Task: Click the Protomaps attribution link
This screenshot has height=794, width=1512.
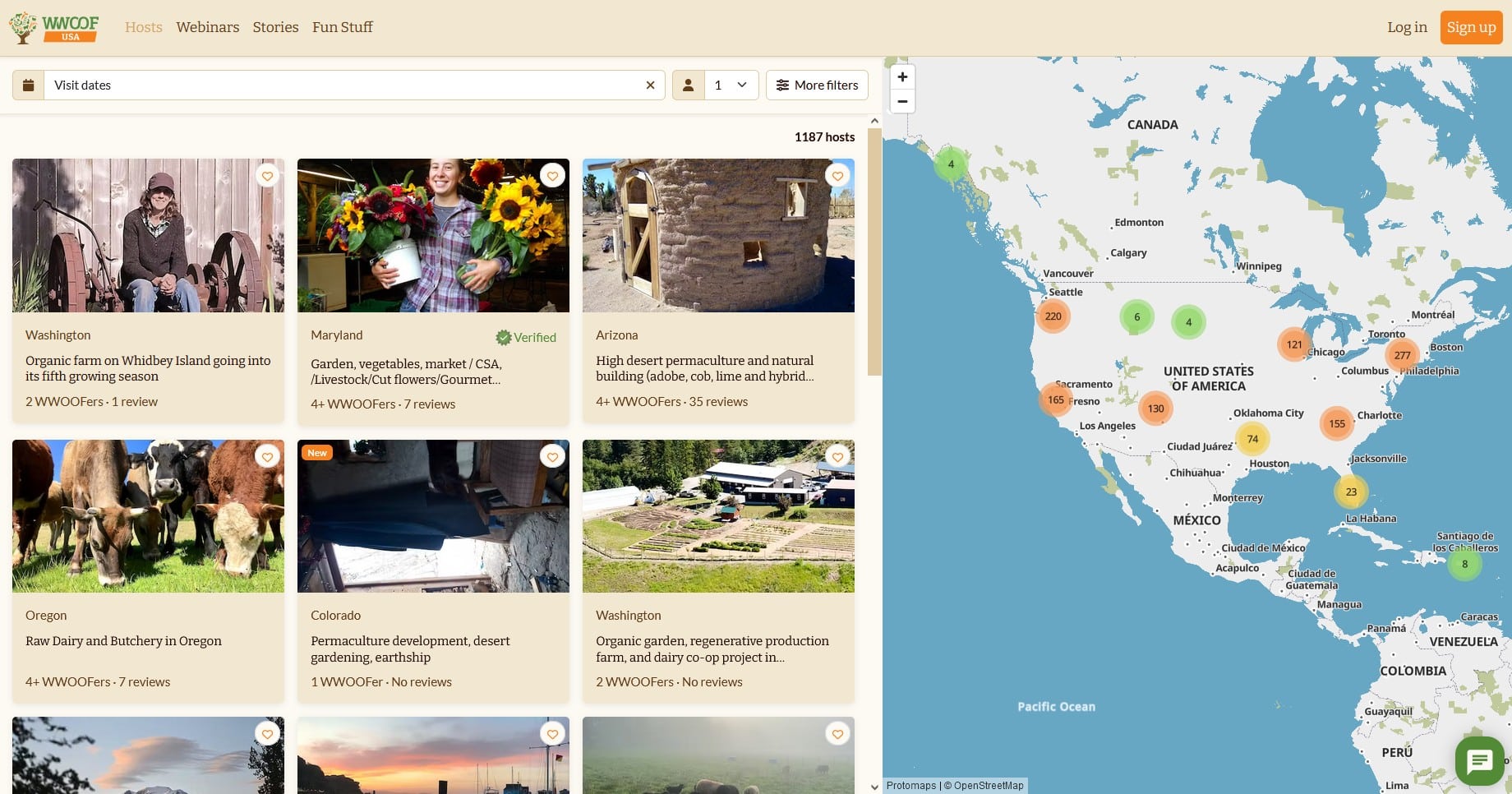Action: tap(910, 786)
